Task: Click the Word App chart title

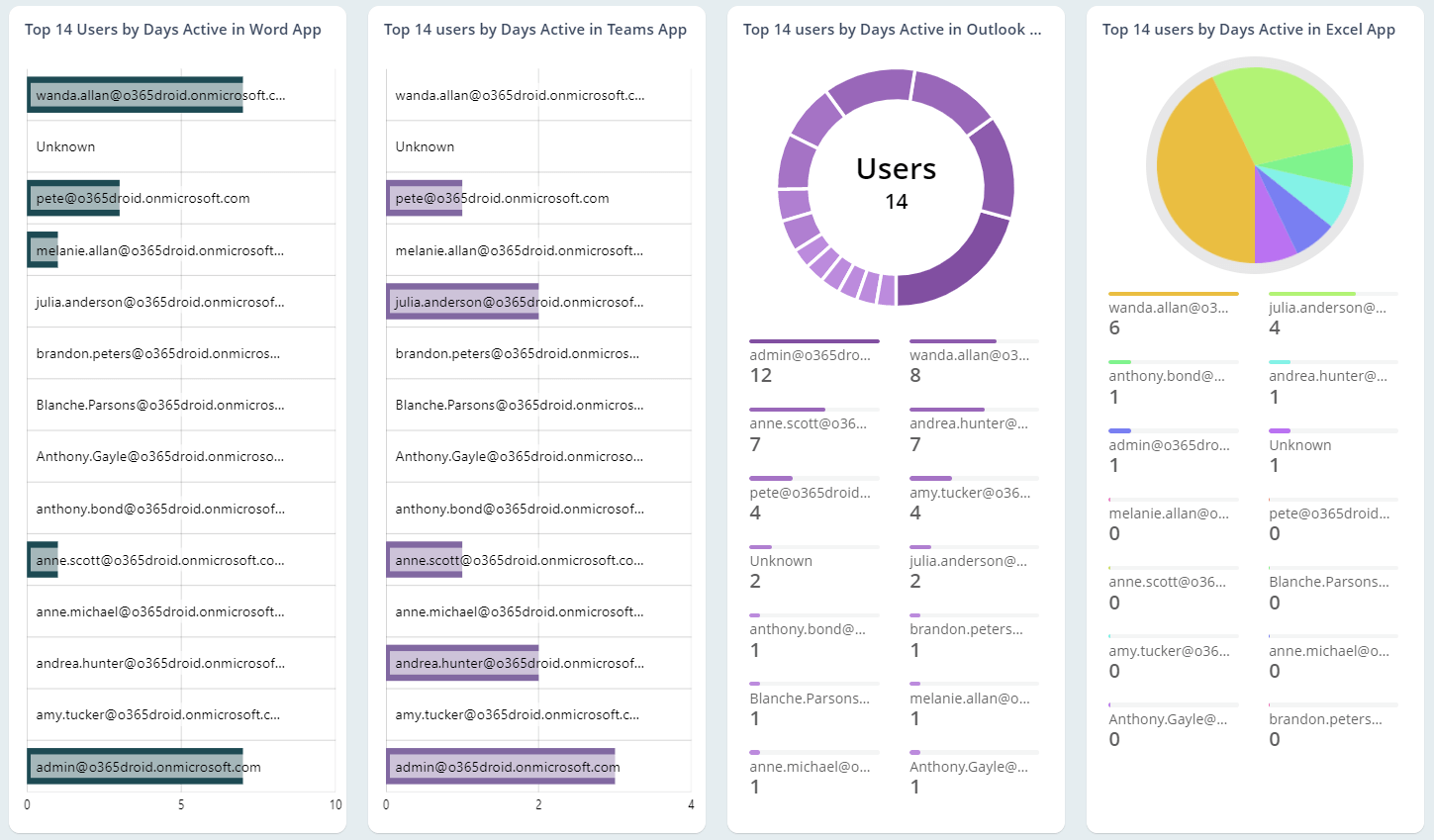Action: (173, 30)
